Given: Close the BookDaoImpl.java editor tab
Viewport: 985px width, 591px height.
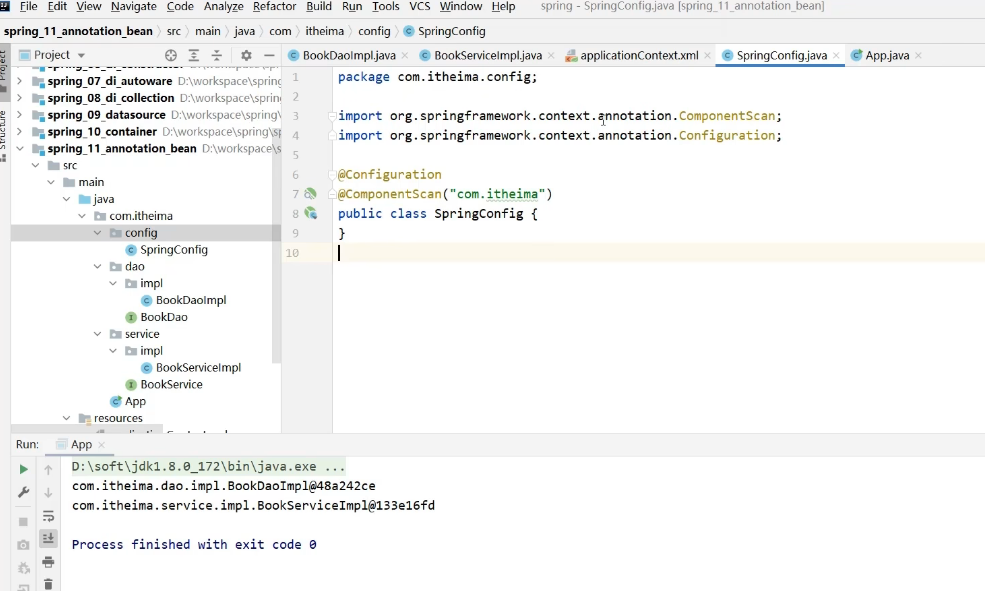Looking at the screenshot, I should tap(406, 55).
